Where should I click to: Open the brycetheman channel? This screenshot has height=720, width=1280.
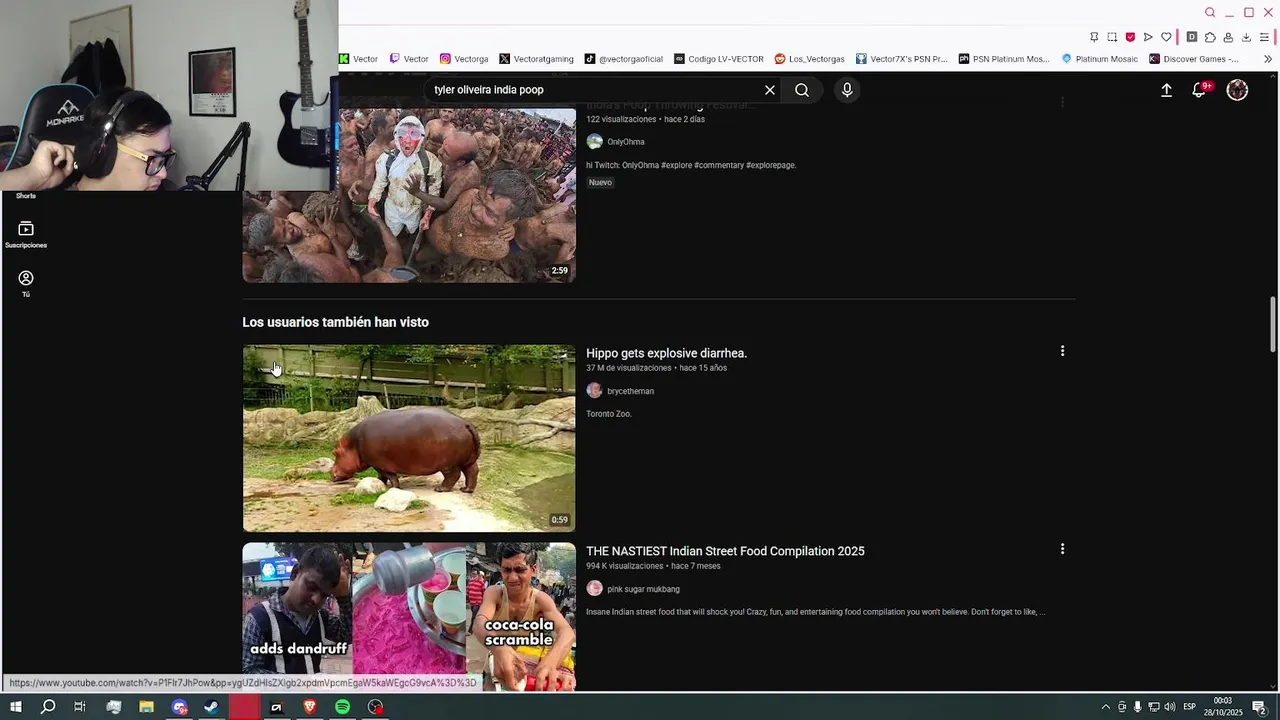[630, 391]
